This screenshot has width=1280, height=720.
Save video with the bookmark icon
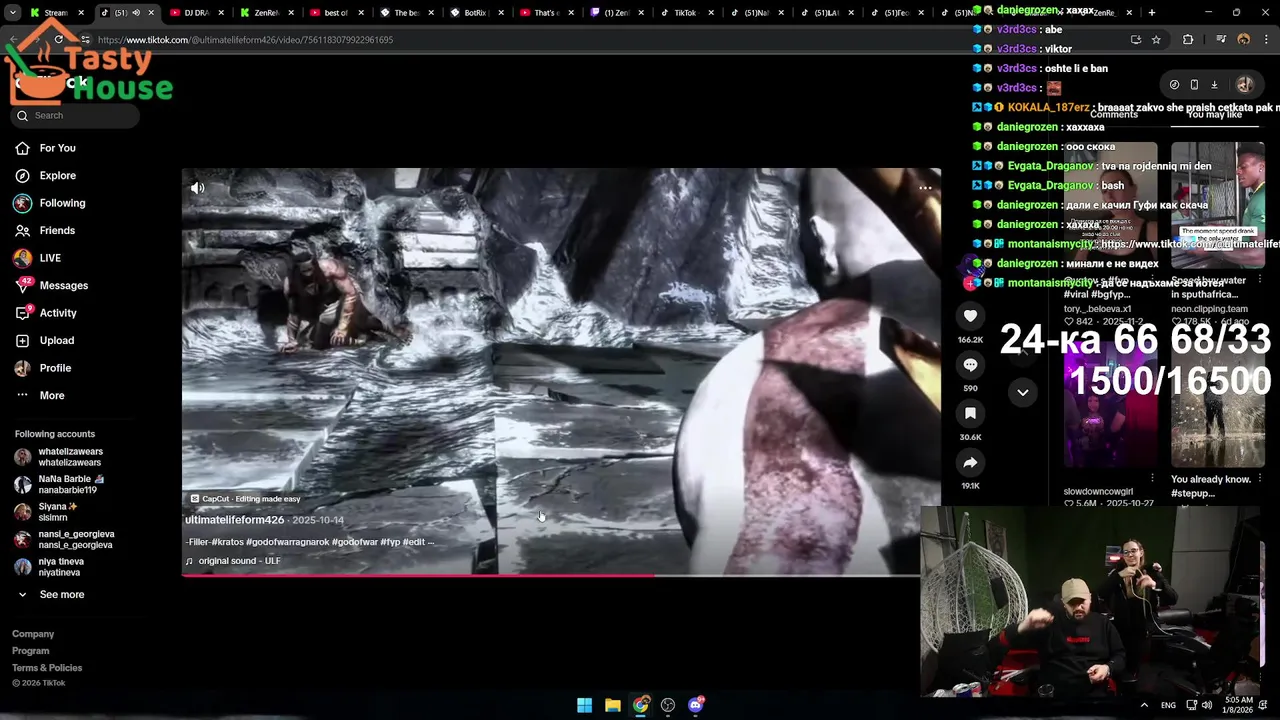coord(970,413)
